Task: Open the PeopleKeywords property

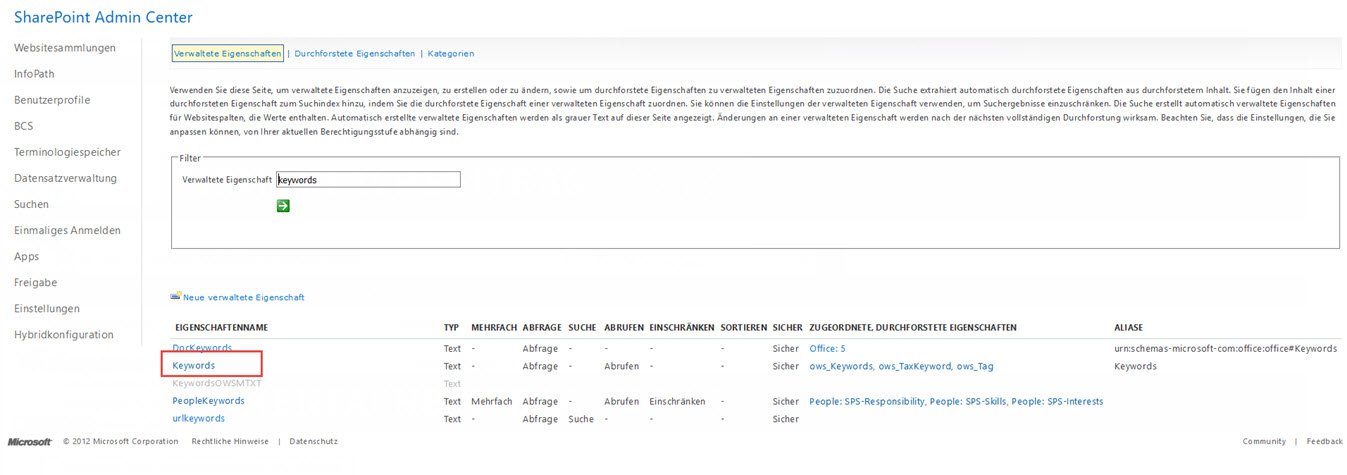Action: pyautogui.click(x=208, y=401)
